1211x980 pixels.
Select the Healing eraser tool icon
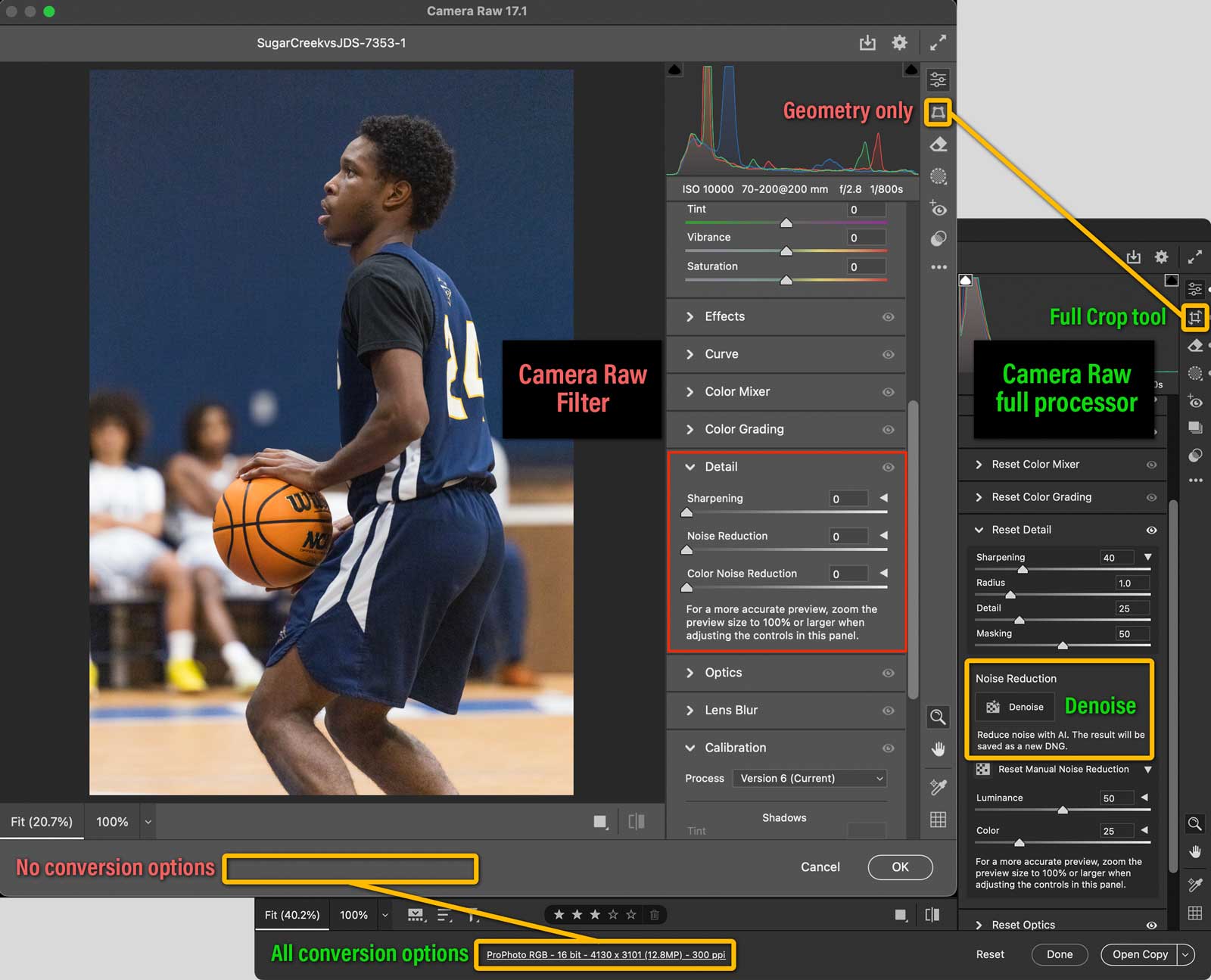(938, 145)
